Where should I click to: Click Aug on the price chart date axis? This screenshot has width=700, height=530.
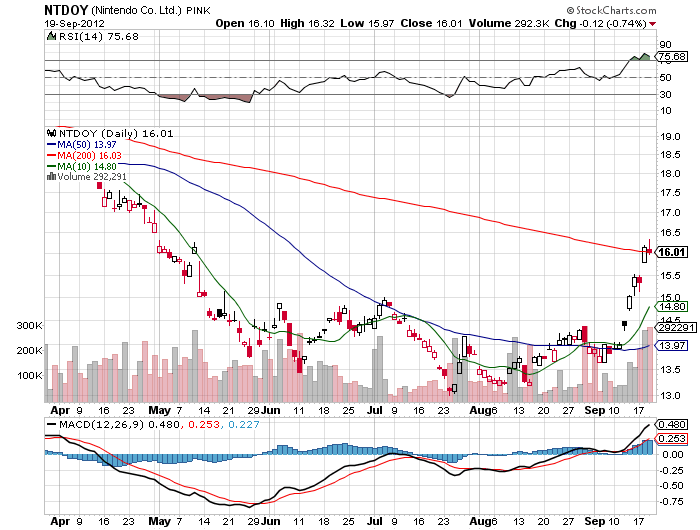coord(480,410)
